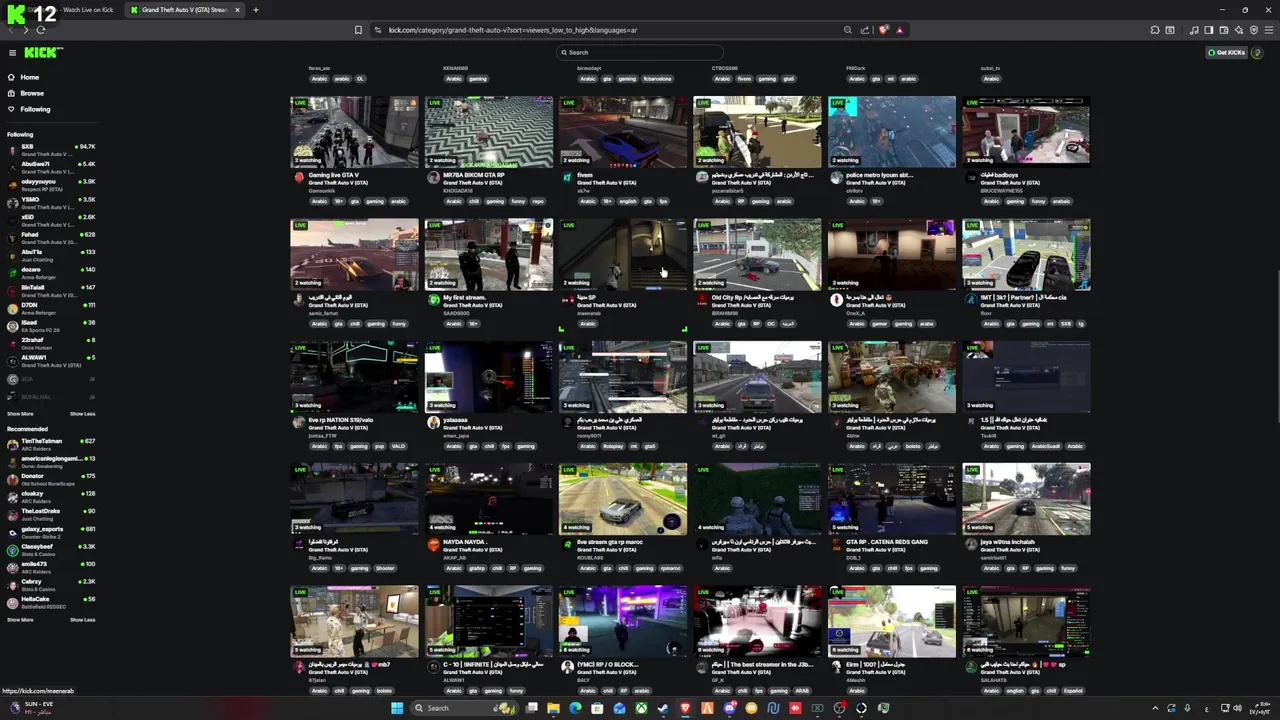1280x720 pixels.
Task: Open recommended channel Classybeef
Action: tap(50, 549)
